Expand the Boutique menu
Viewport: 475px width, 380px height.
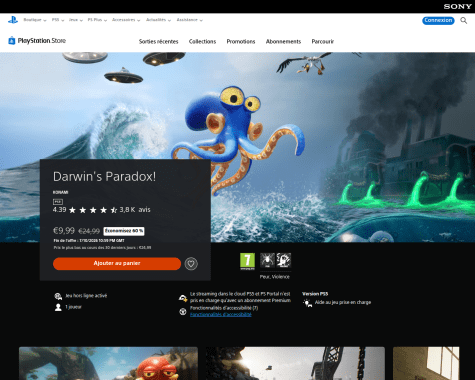pyautogui.click(x=35, y=20)
